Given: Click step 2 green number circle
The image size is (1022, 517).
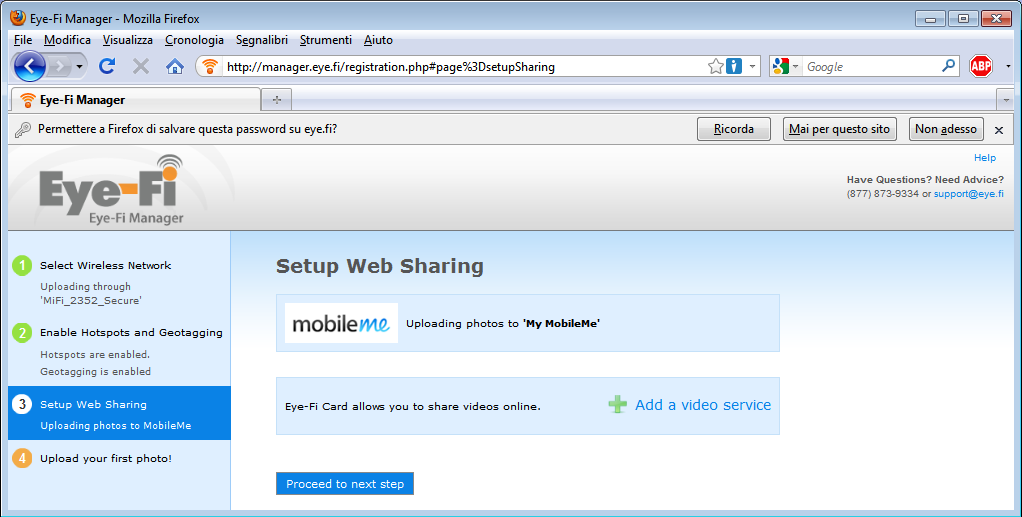Looking at the screenshot, I should [x=22, y=332].
